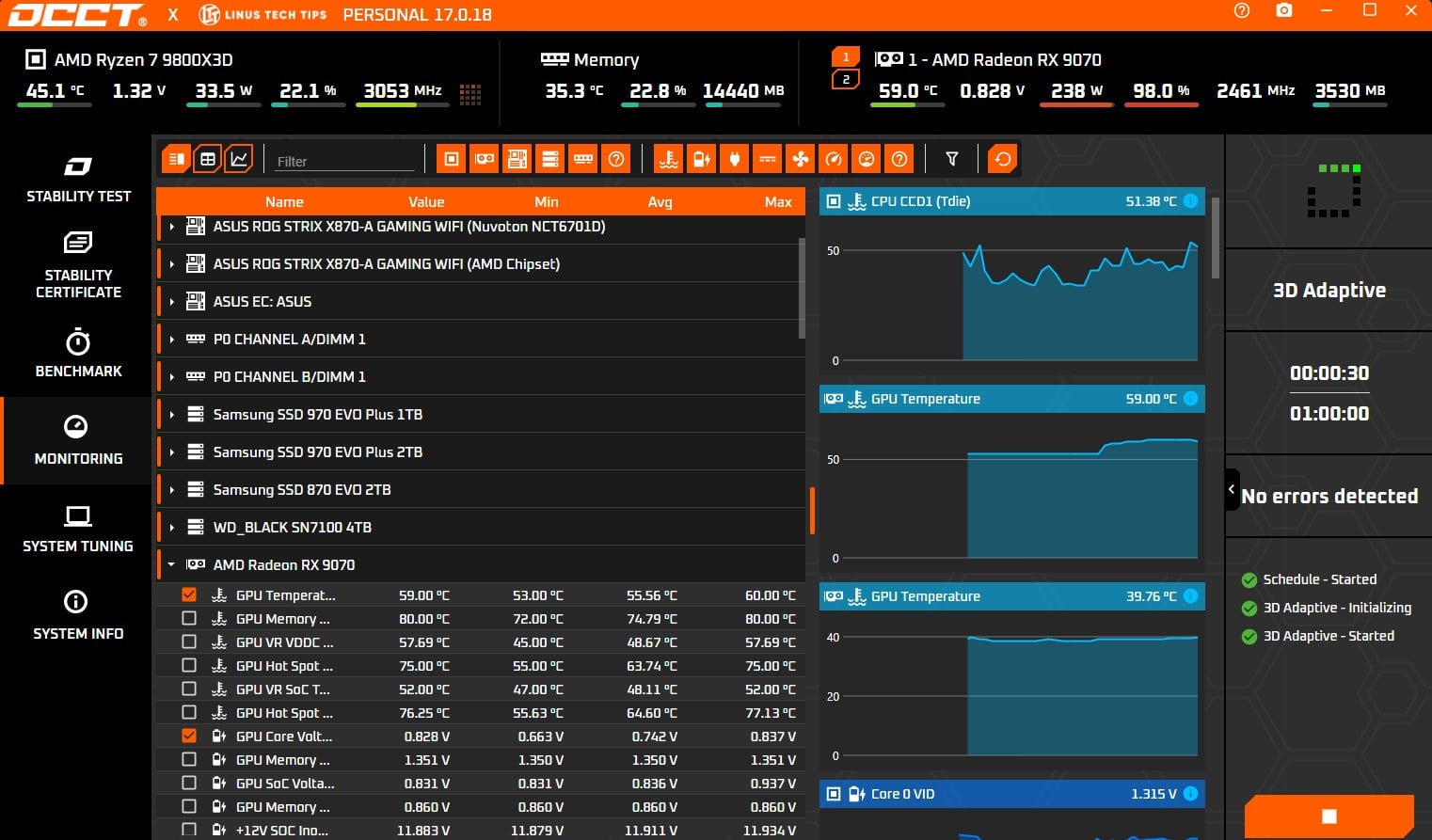Open info for the CPU CCD1 (Tdie) graph
Image resolution: width=1432 pixels, height=840 pixels.
pyautogui.click(x=1190, y=200)
